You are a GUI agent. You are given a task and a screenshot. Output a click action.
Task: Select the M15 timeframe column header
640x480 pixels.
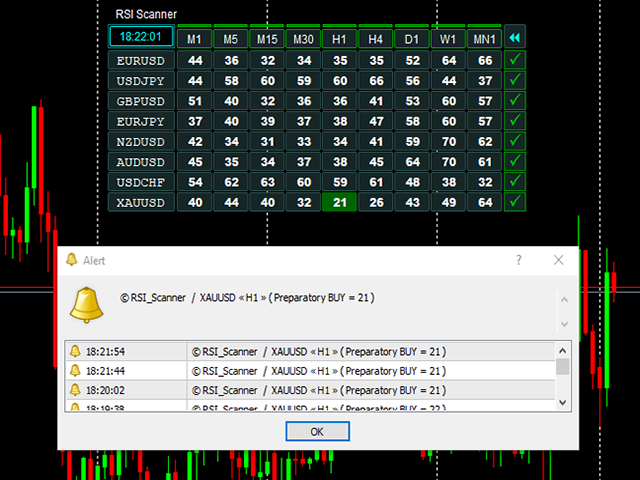[x=267, y=38]
